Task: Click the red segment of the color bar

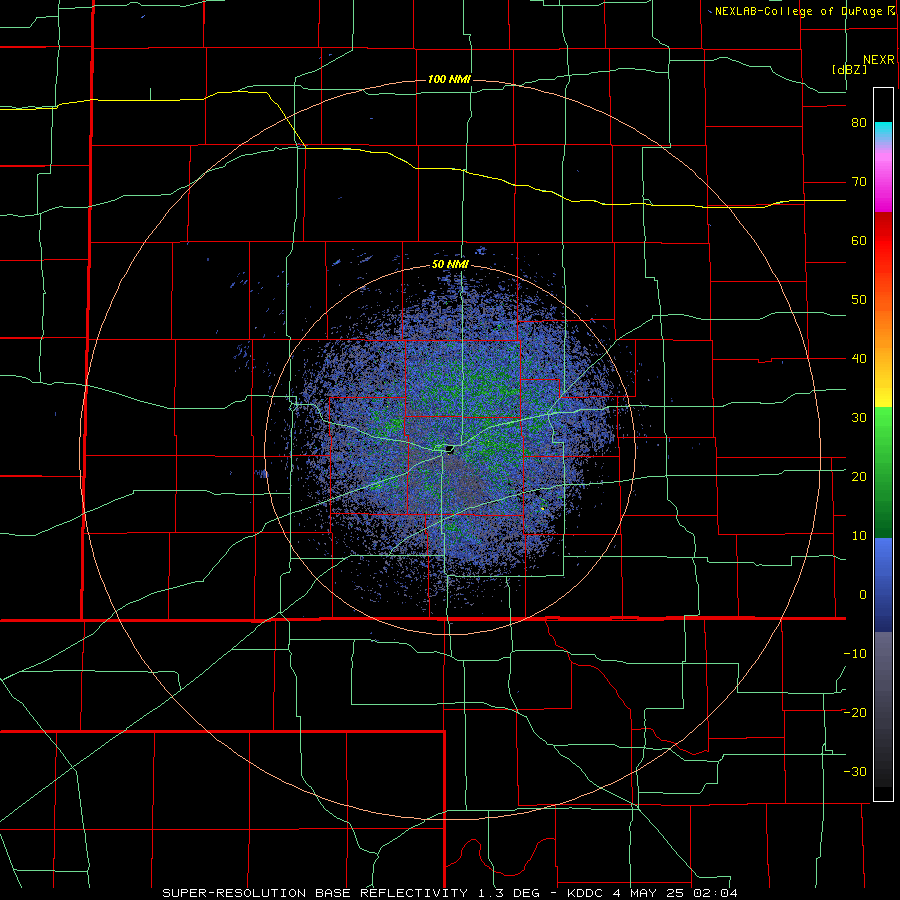Action: 883,241
